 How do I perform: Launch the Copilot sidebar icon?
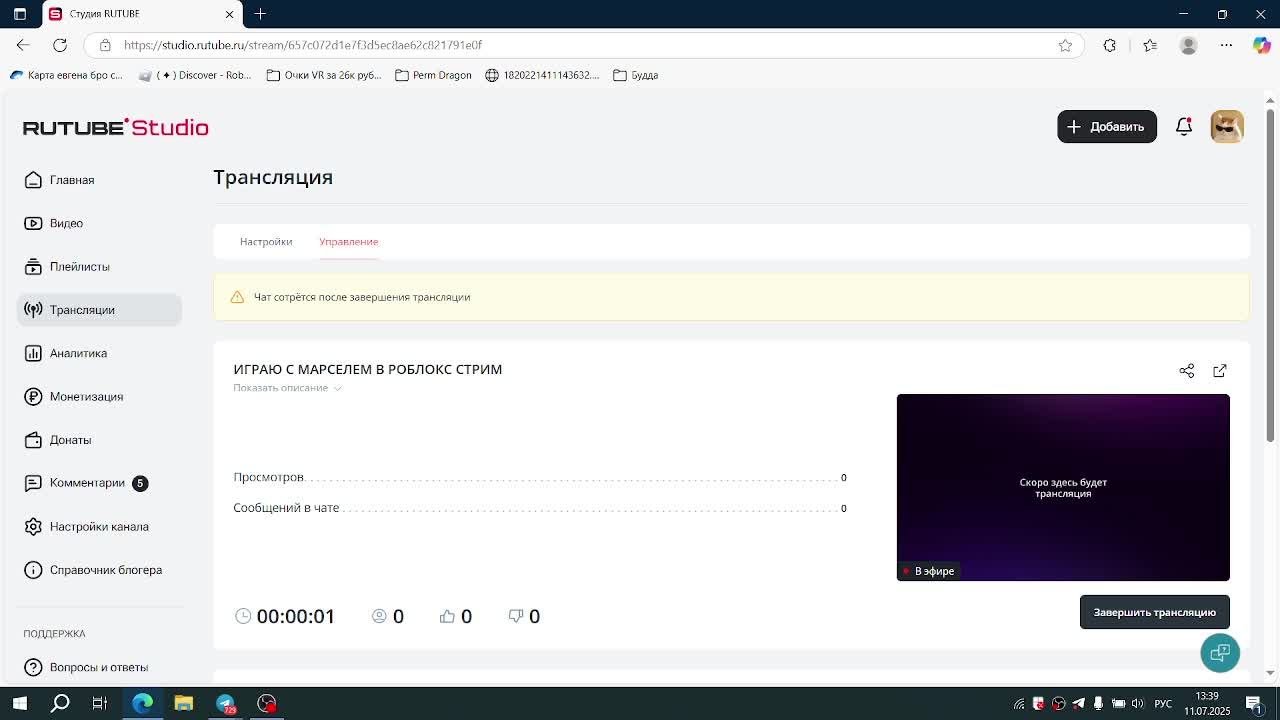coord(1262,45)
